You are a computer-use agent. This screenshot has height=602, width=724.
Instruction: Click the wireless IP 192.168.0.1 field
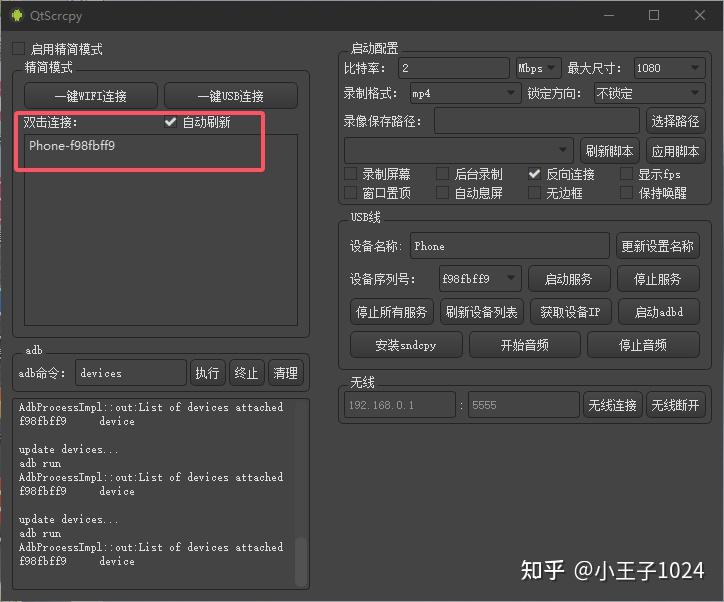399,405
